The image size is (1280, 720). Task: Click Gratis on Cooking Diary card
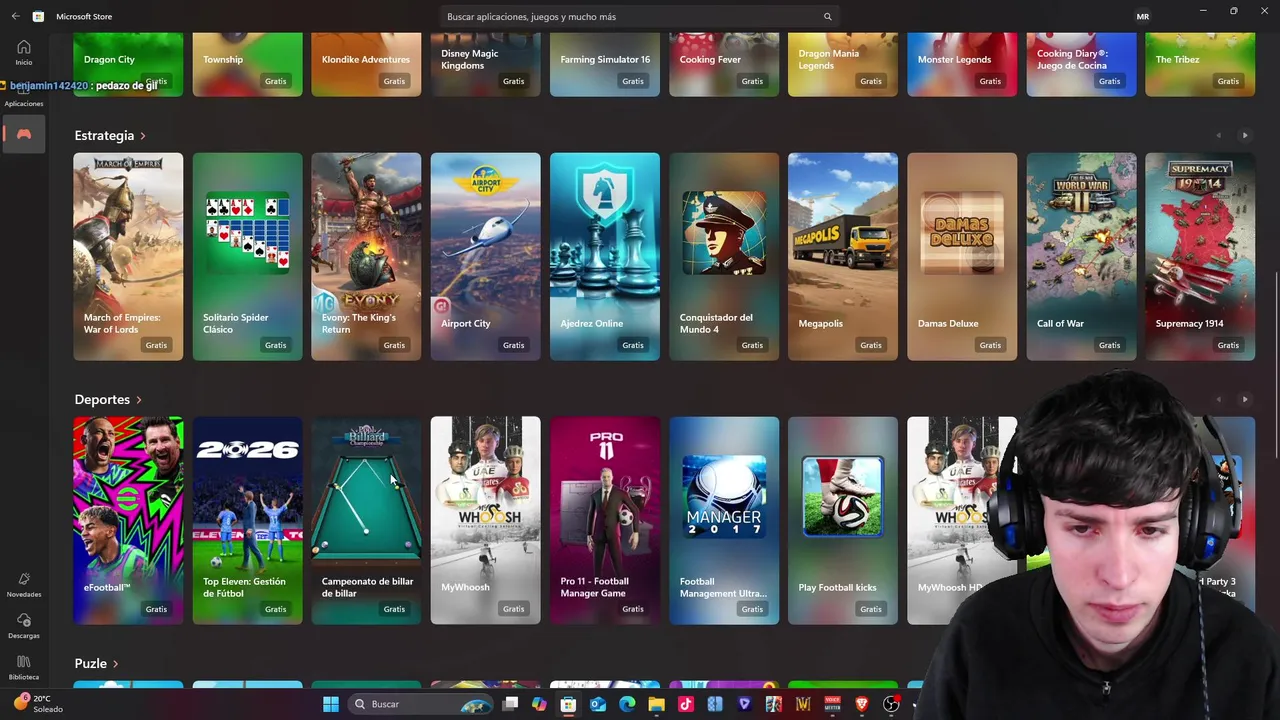(1109, 81)
